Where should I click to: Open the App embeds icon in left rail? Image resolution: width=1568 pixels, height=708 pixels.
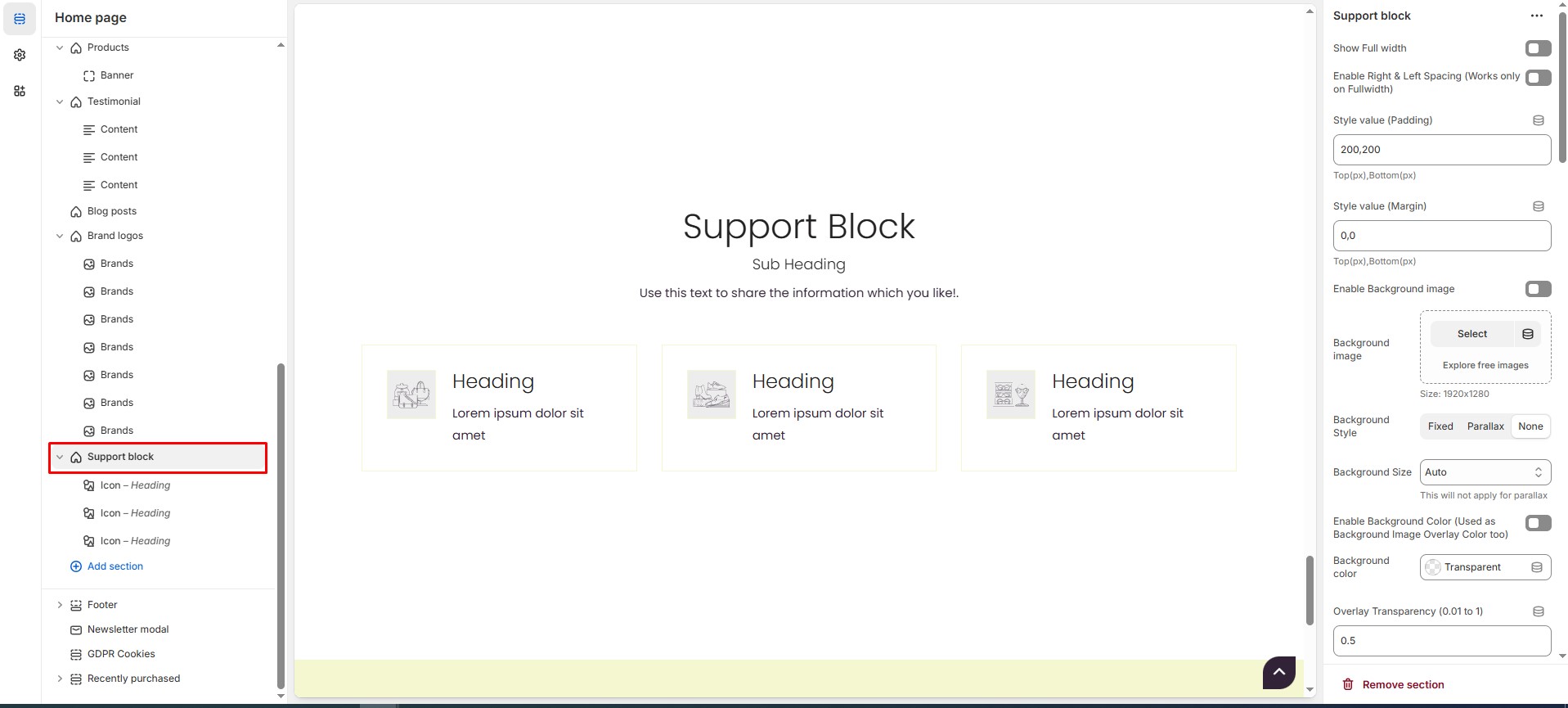[x=20, y=91]
